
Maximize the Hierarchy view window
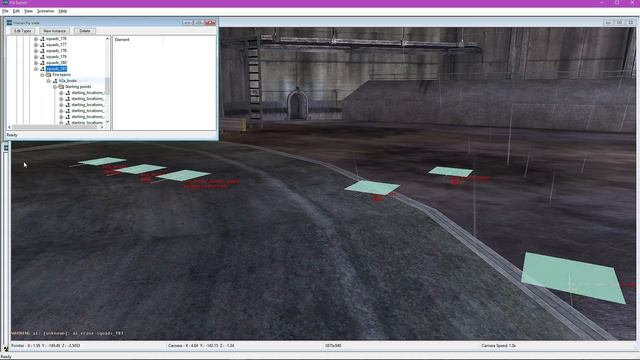(x=199, y=22)
